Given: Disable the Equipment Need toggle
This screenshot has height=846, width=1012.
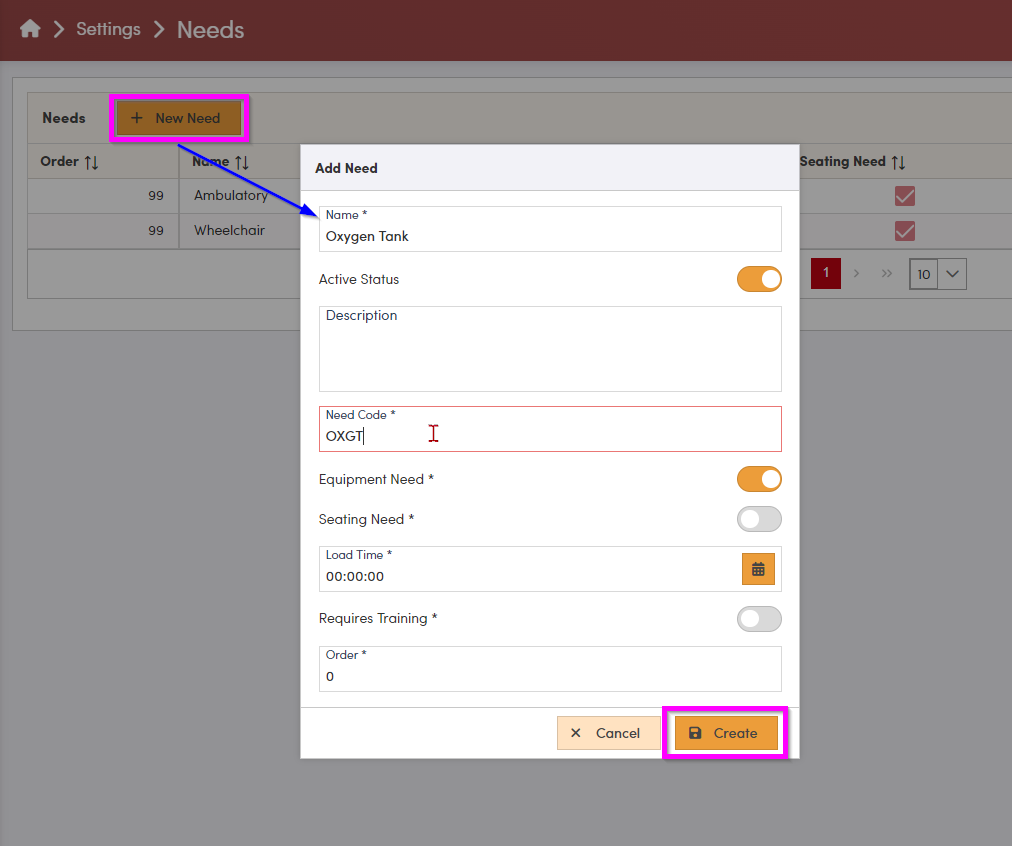Looking at the screenshot, I should point(759,480).
